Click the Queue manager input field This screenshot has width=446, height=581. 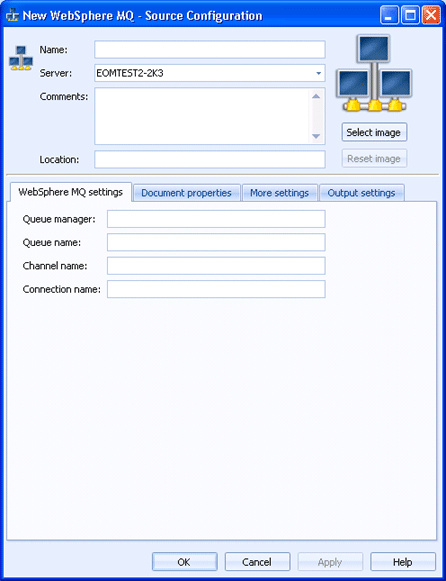click(216, 219)
